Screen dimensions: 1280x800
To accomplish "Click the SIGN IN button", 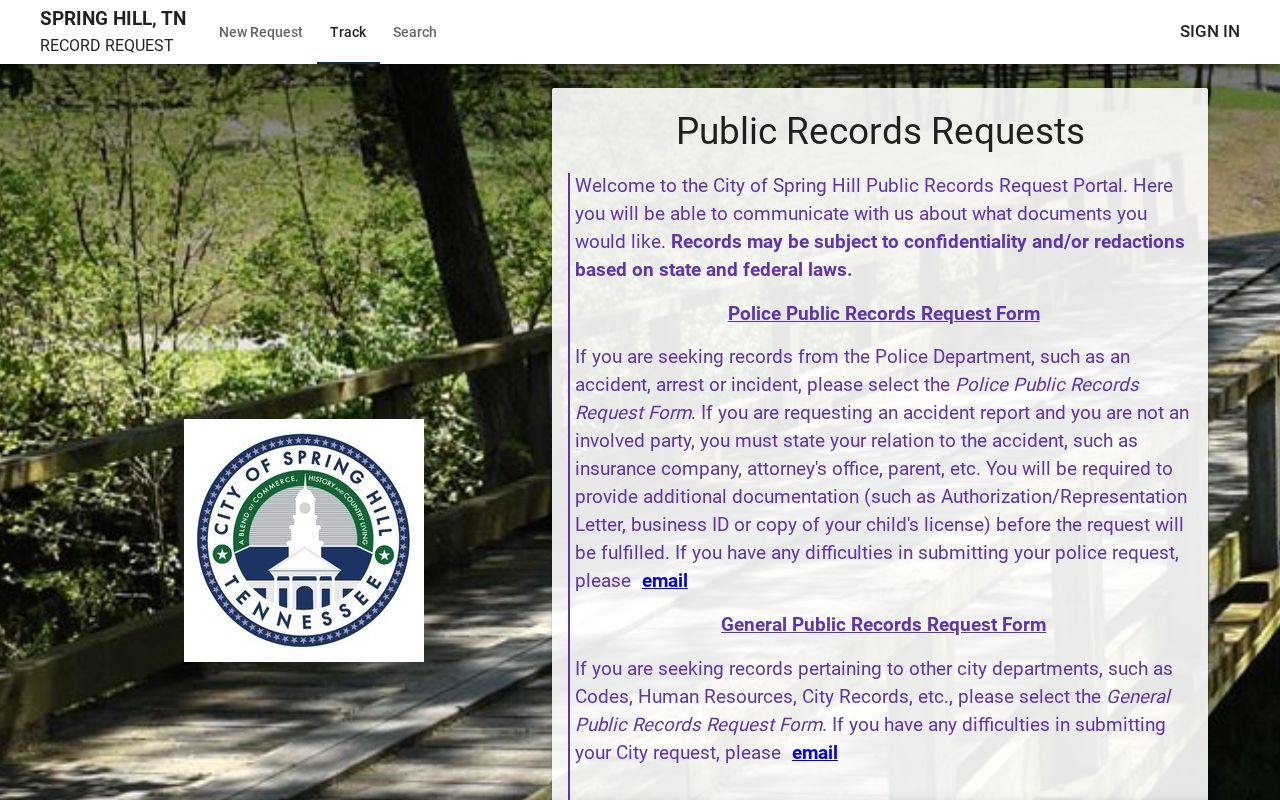I will [1210, 32].
